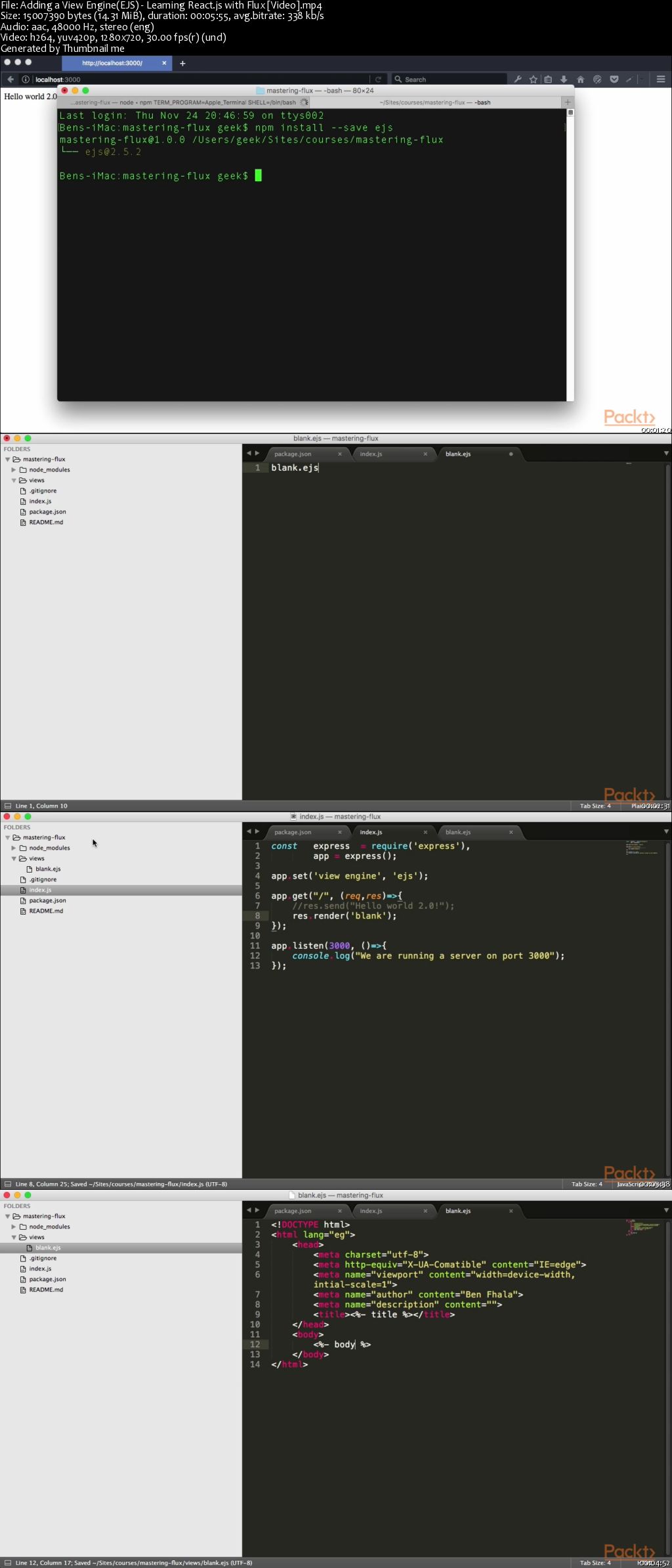
Task: Open tab list dropdown in HTML blank.ejs window
Action: [x=666, y=1210]
